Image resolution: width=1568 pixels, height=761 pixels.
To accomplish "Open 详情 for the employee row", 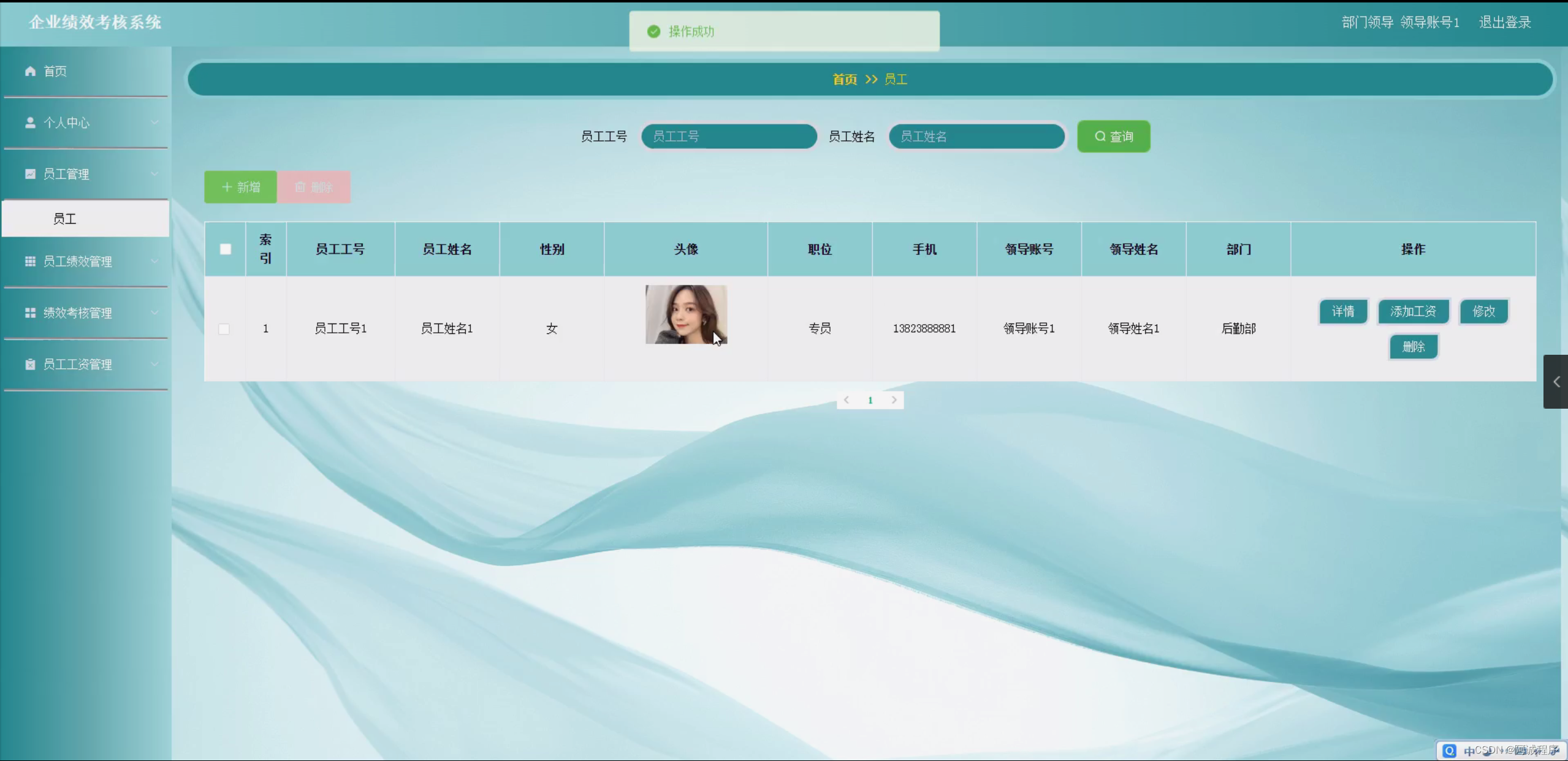I will tap(1343, 311).
